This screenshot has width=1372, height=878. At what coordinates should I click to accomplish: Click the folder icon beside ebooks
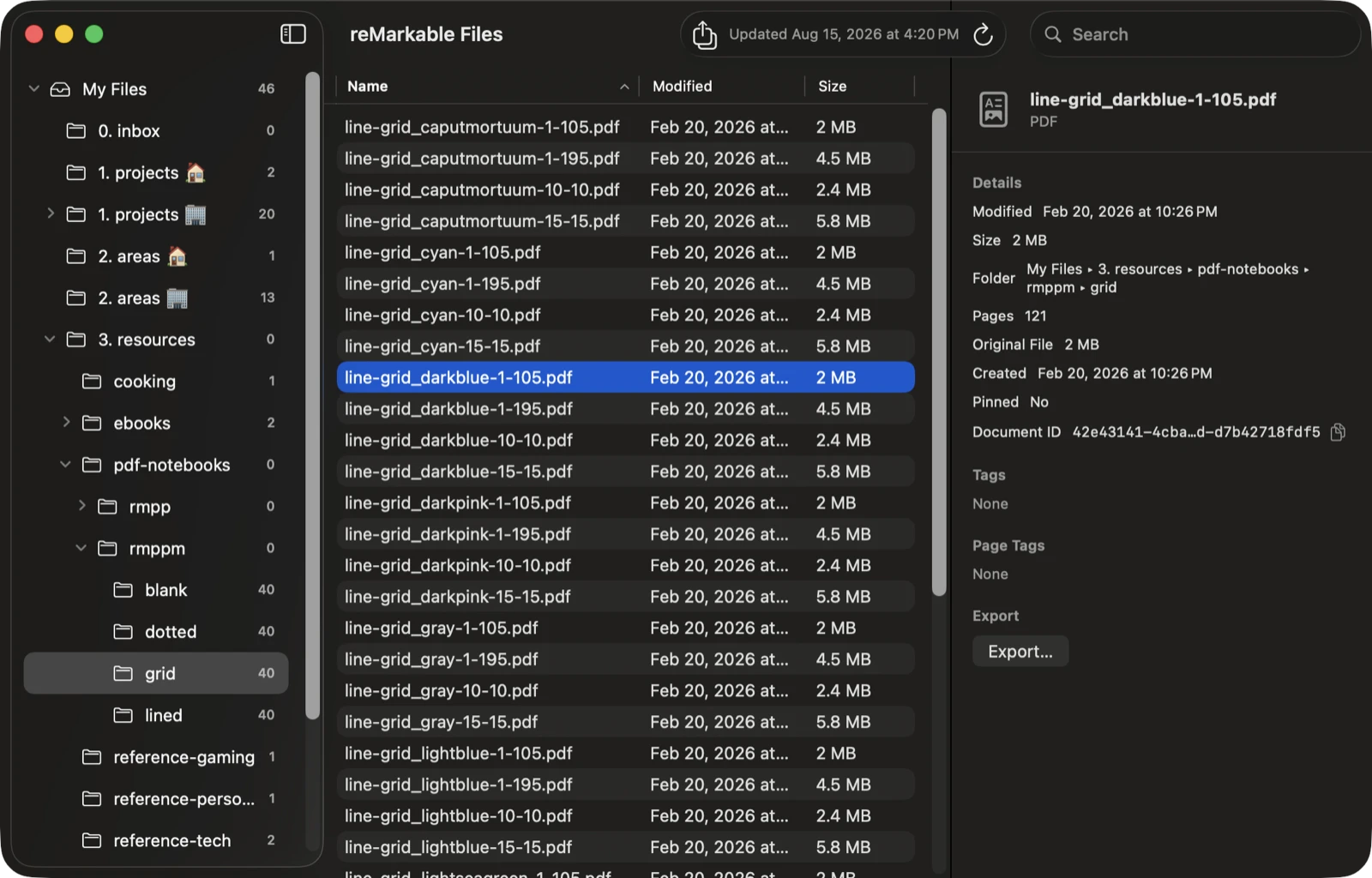(x=92, y=423)
